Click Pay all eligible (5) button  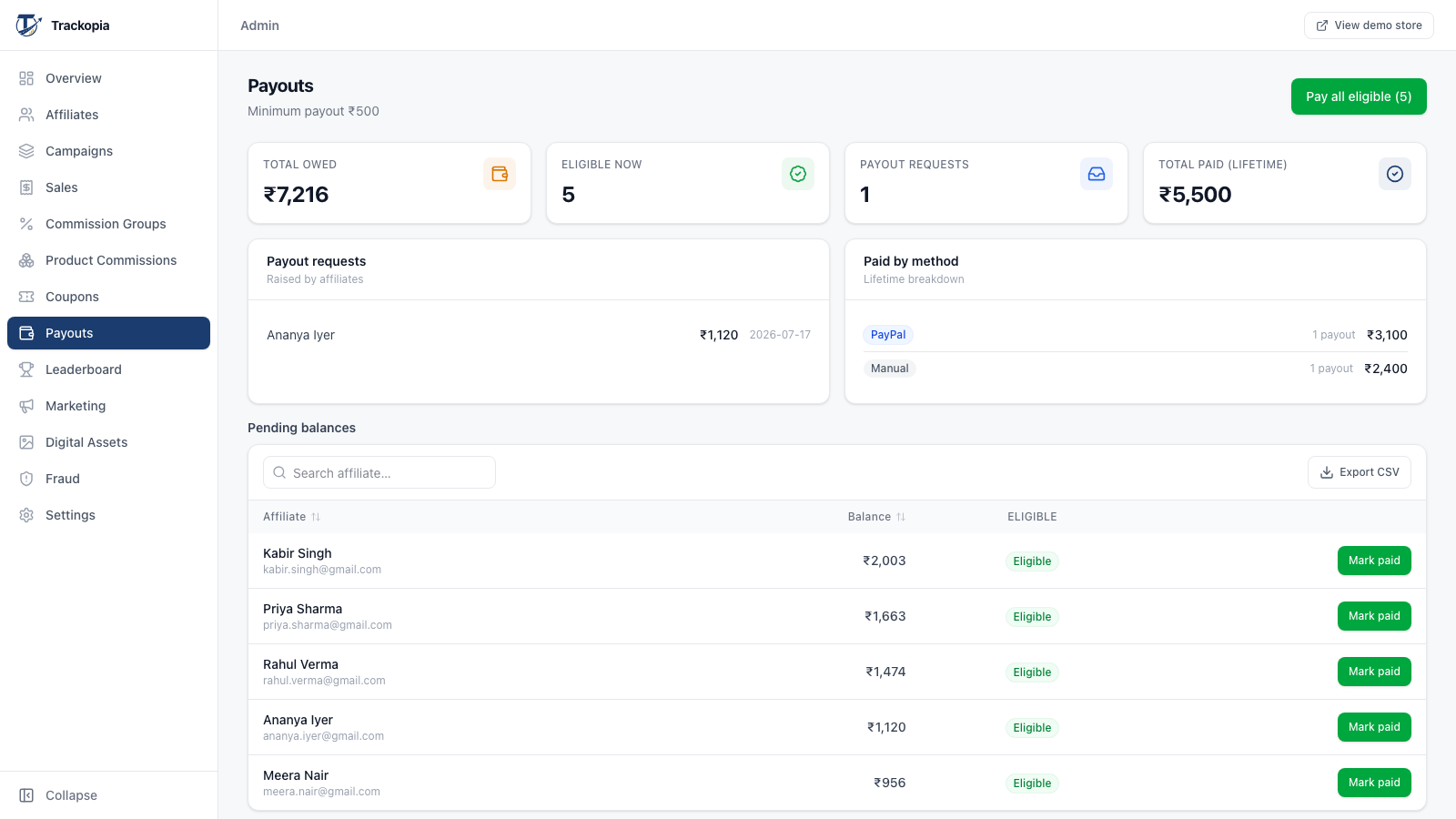pyautogui.click(x=1359, y=96)
